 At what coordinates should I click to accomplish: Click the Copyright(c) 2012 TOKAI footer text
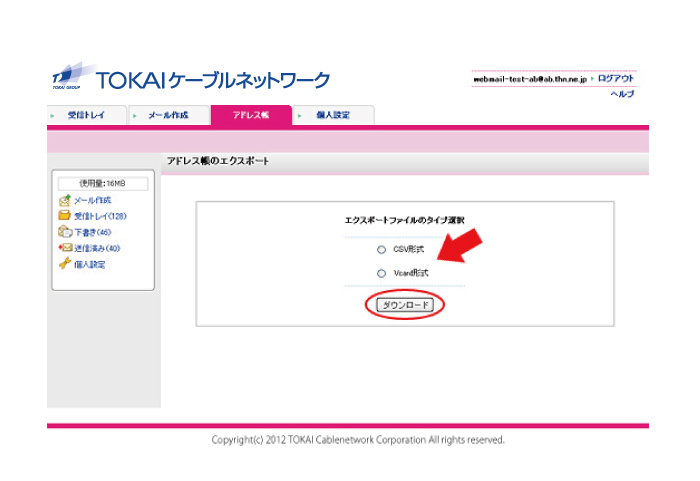pos(358,440)
